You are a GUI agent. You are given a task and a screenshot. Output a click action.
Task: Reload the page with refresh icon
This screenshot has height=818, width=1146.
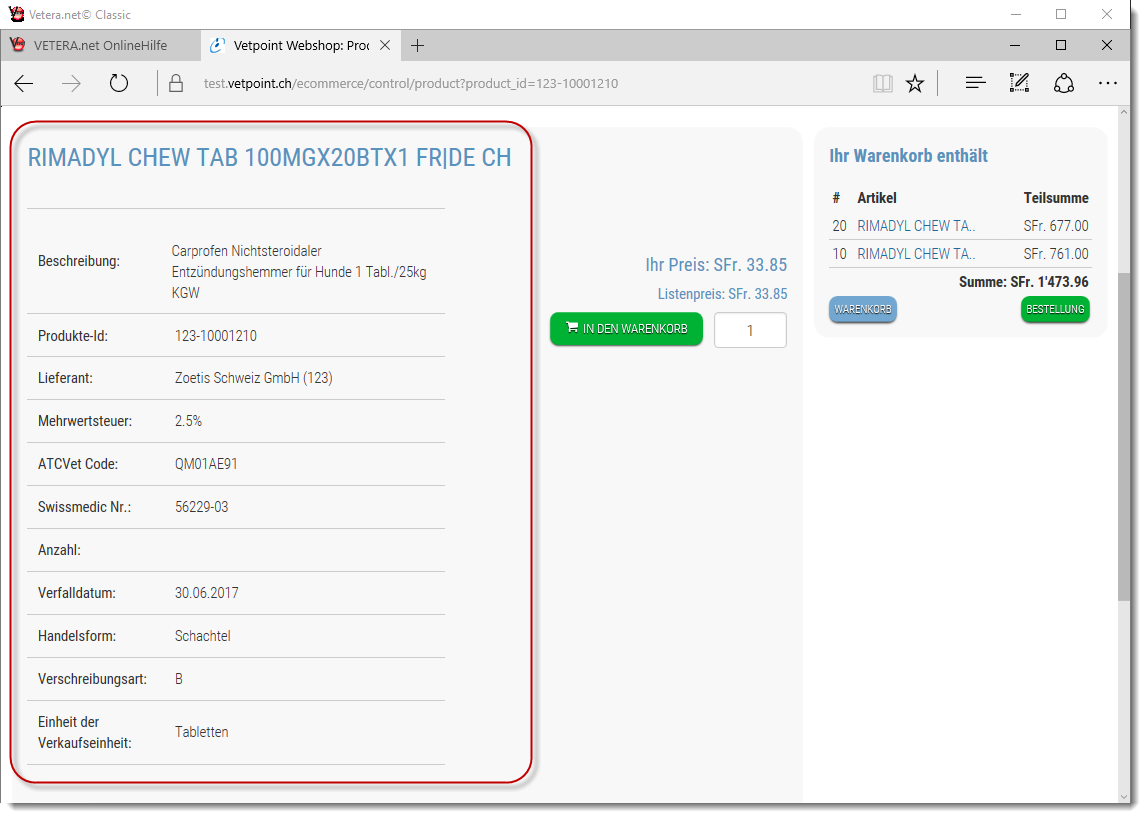pyautogui.click(x=119, y=84)
